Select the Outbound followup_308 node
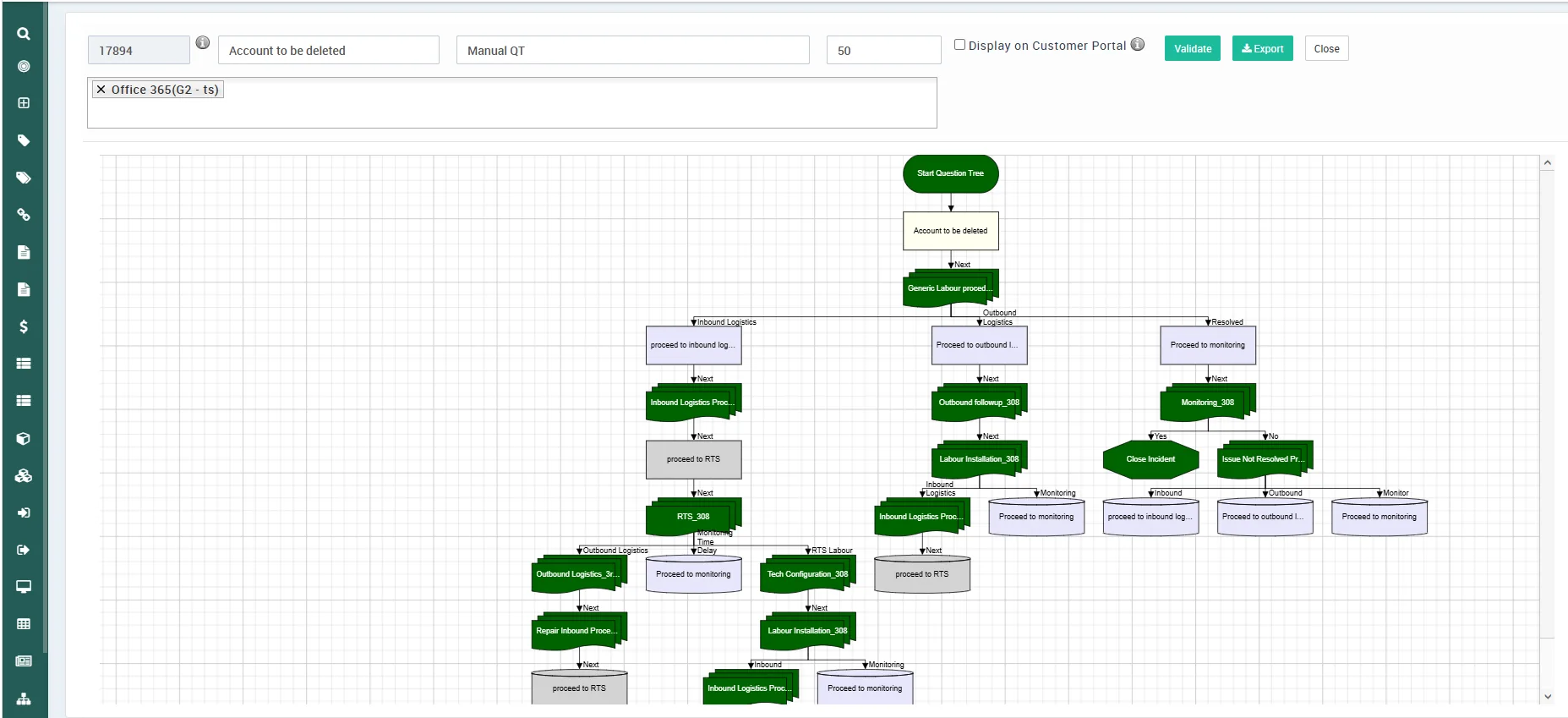 click(x=979, y=403)
